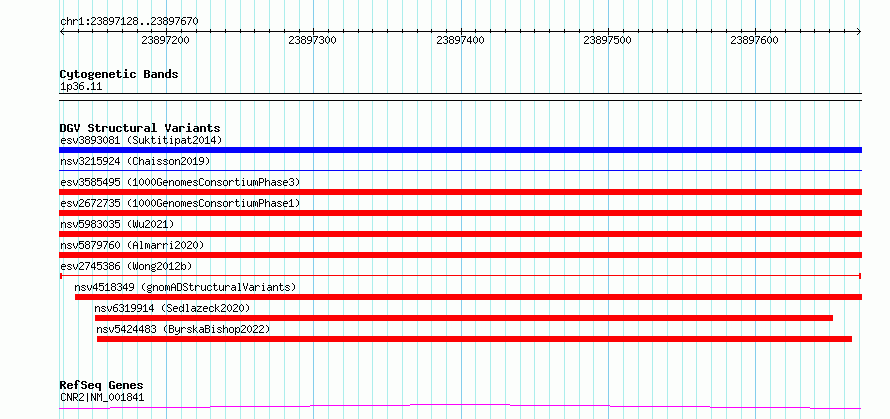
Task: Click the chr1:23897128..23897670 region label
Action: (x=129, y=22)
